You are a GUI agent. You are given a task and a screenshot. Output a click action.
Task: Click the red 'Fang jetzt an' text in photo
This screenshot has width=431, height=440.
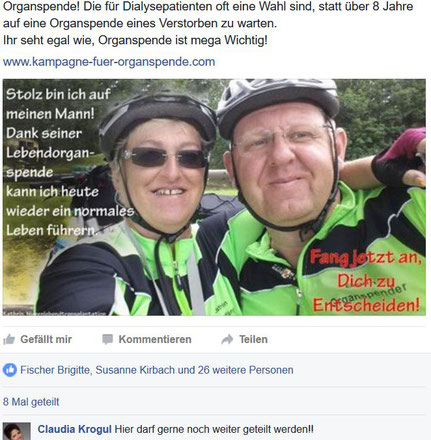coord(365,259)
